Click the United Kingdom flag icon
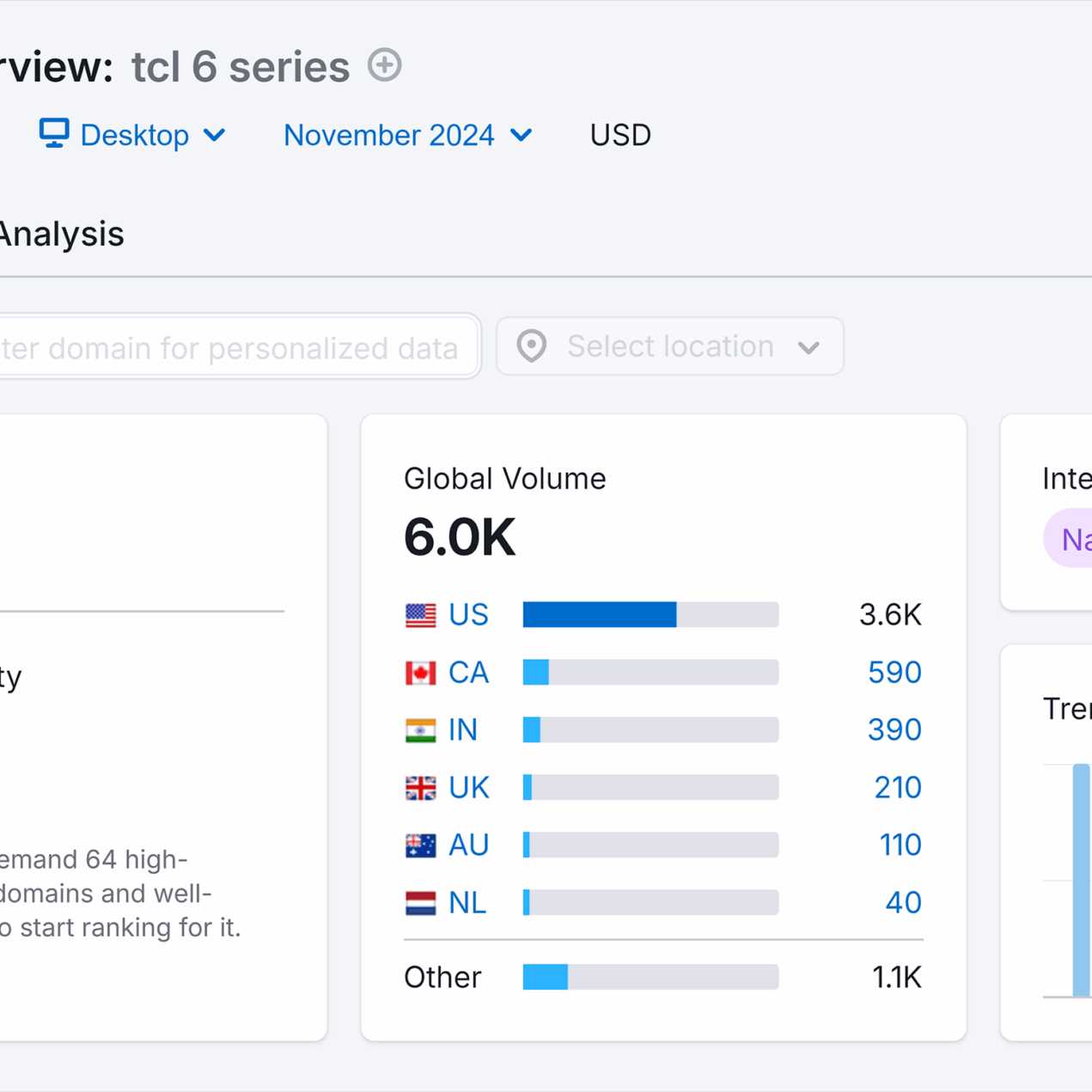 pyautogui.click(x=420, y=788)
